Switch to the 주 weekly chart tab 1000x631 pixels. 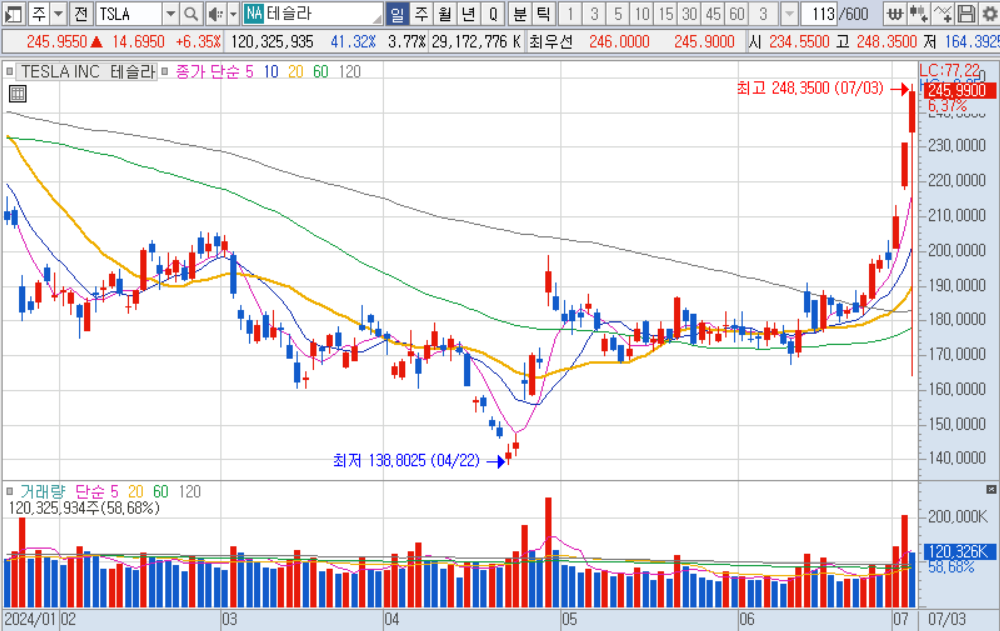pos(421,13)
